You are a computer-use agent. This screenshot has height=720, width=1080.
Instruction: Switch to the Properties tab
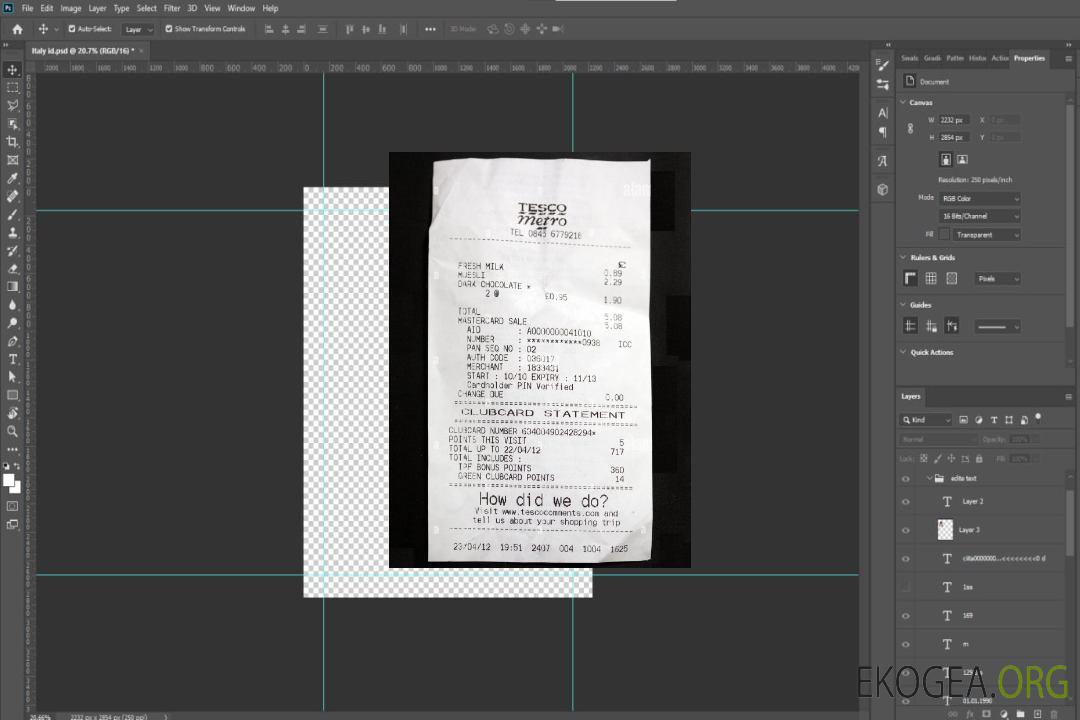pyautogui.click(x=1029, y=58)
